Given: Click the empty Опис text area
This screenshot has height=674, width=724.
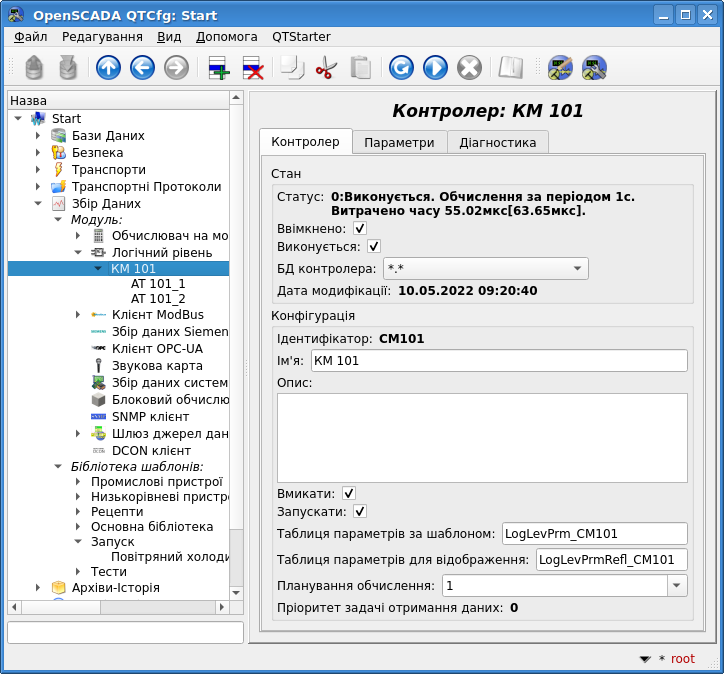Looking at the screenshot, I should [482, 438].
